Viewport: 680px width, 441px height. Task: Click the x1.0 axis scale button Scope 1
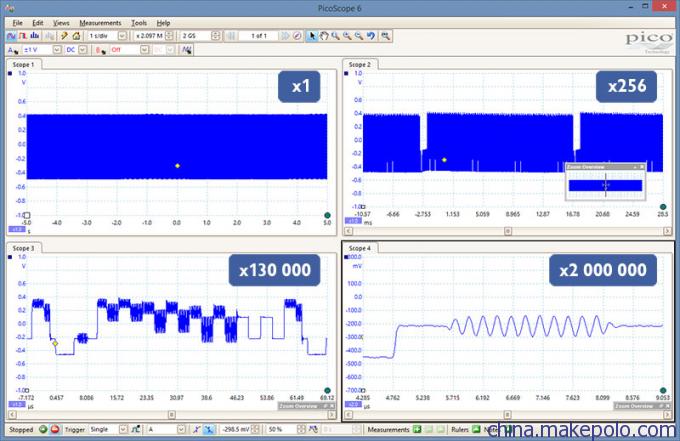point(17,229)
